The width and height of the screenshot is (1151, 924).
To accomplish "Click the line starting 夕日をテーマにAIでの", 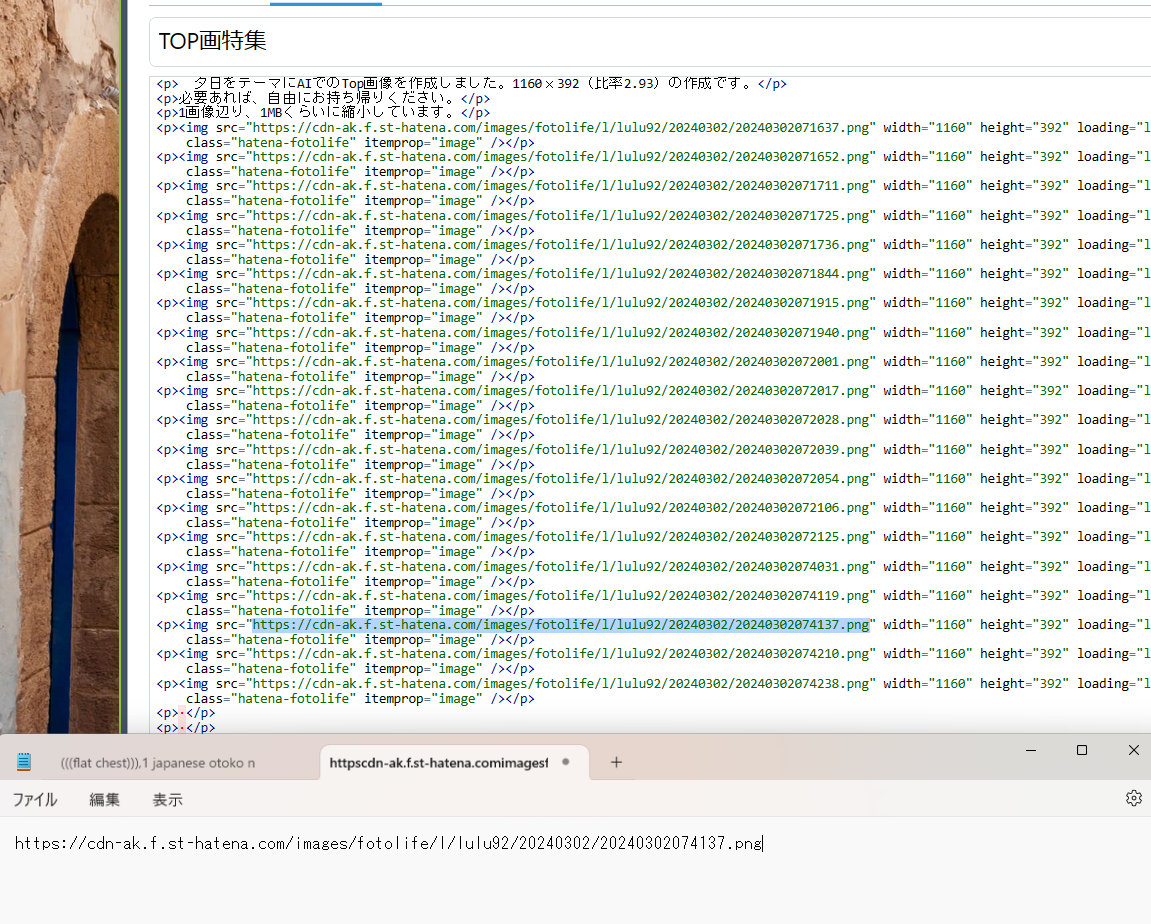I will coord(471,84).
